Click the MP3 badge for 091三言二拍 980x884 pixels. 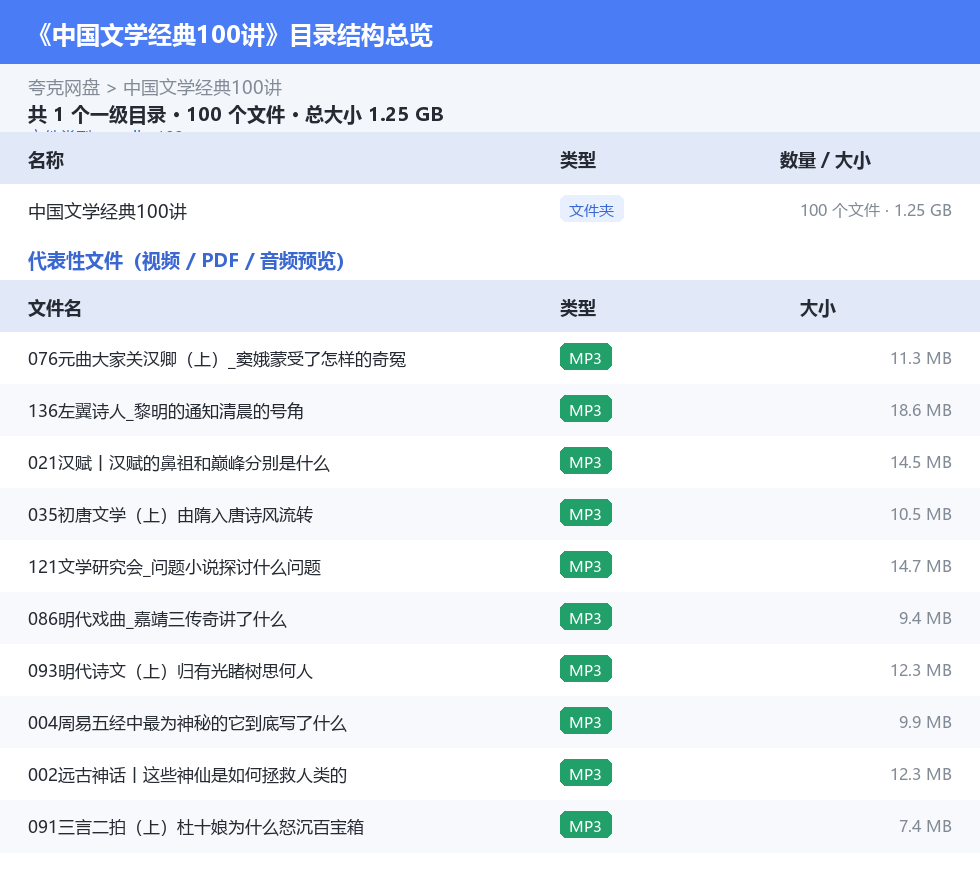point(586,825)
